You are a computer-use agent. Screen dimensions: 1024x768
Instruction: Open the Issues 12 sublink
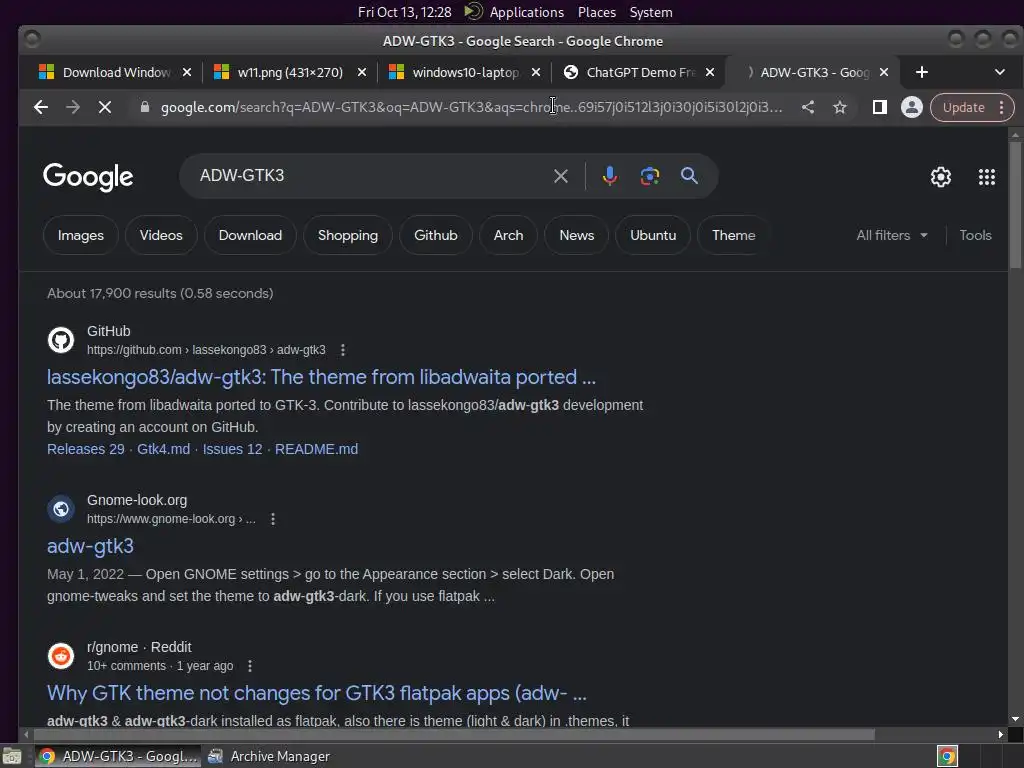point(232,449)
